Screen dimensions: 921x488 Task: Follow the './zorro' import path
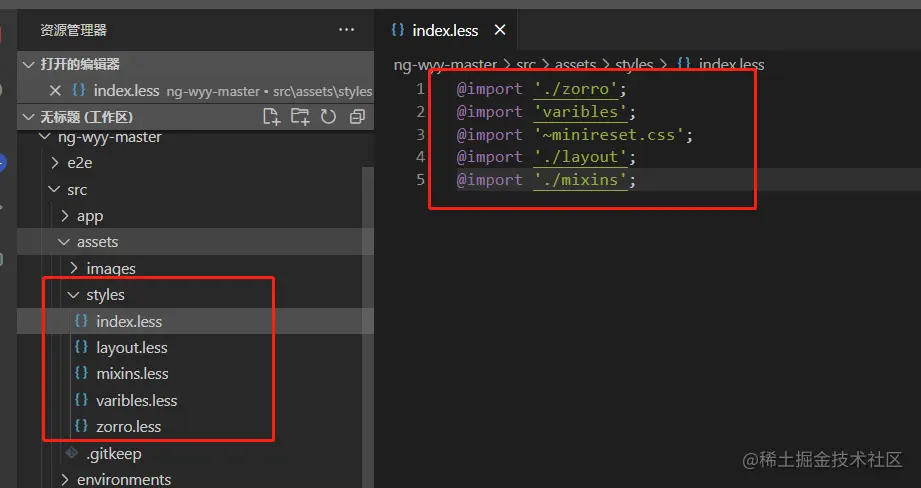click(576, 89)
